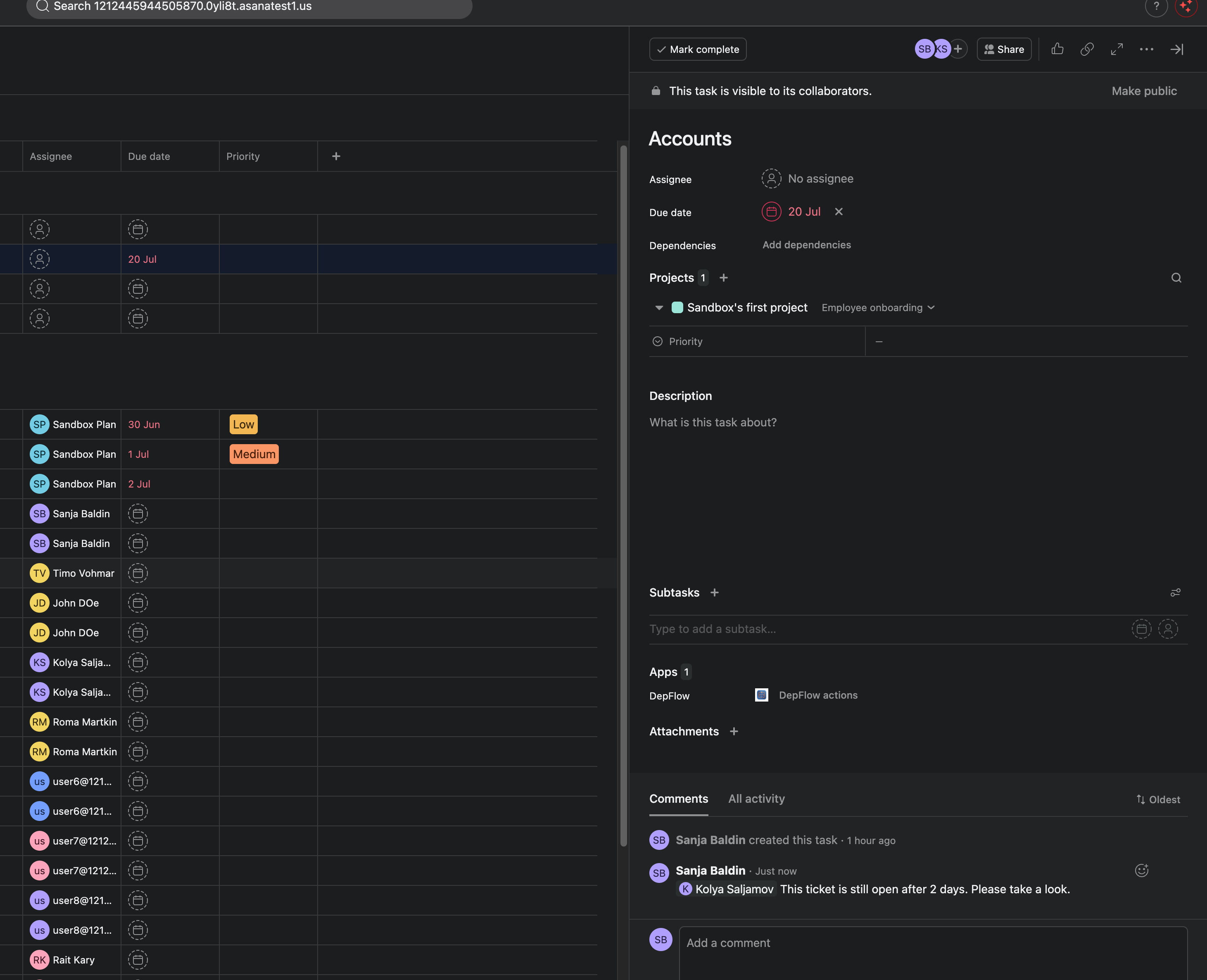Mark the Accounts task complete
1207x980 pixels.
click(697, 49)
